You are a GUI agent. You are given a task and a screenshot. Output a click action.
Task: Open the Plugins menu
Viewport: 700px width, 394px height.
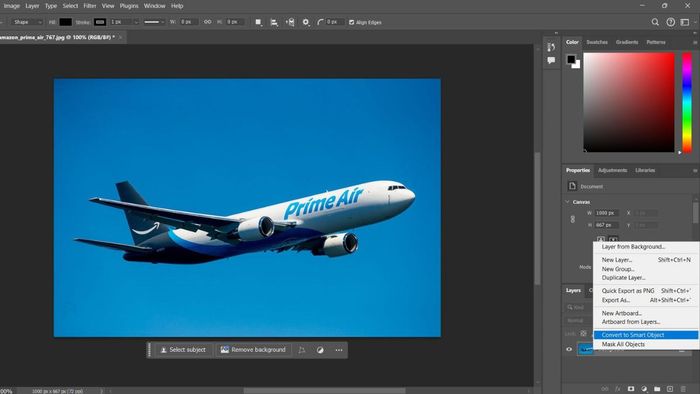point(129,6)
